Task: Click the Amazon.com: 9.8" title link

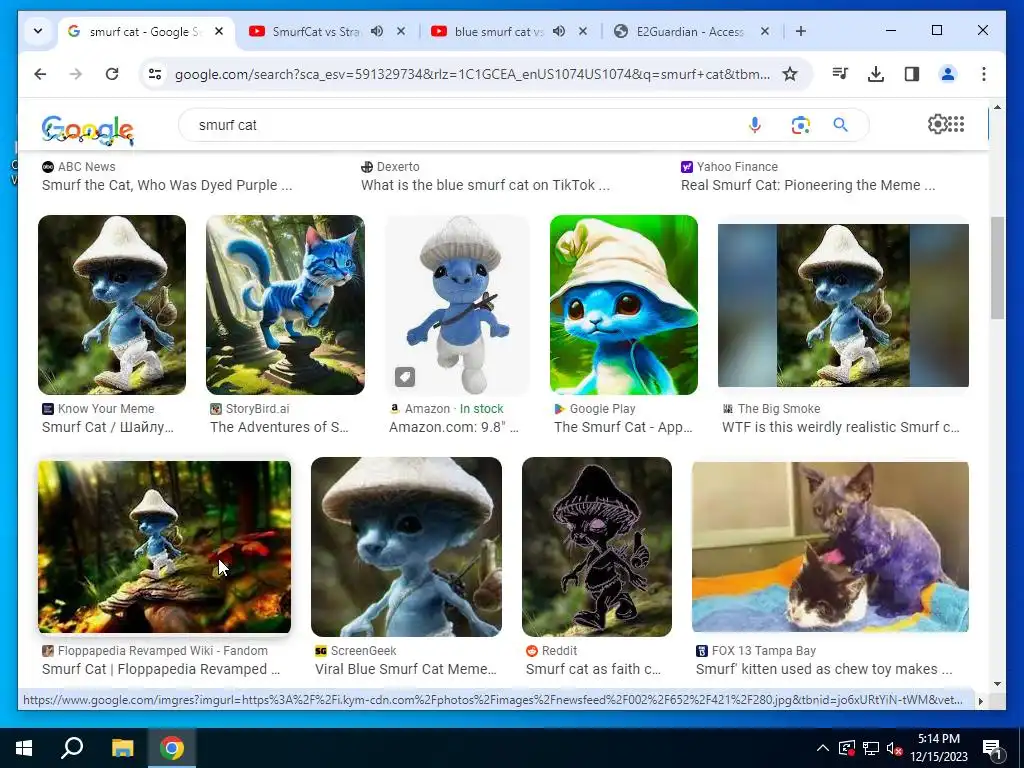Action: [454, 427]
